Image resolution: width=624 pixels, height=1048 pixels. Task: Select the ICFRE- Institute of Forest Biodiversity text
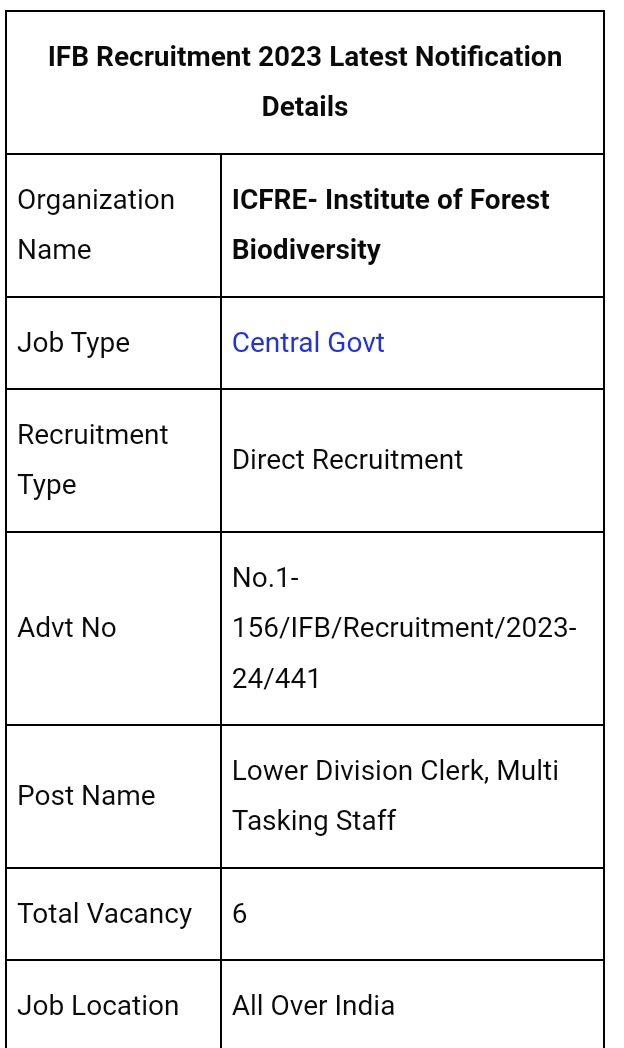(x=391, y=225)
